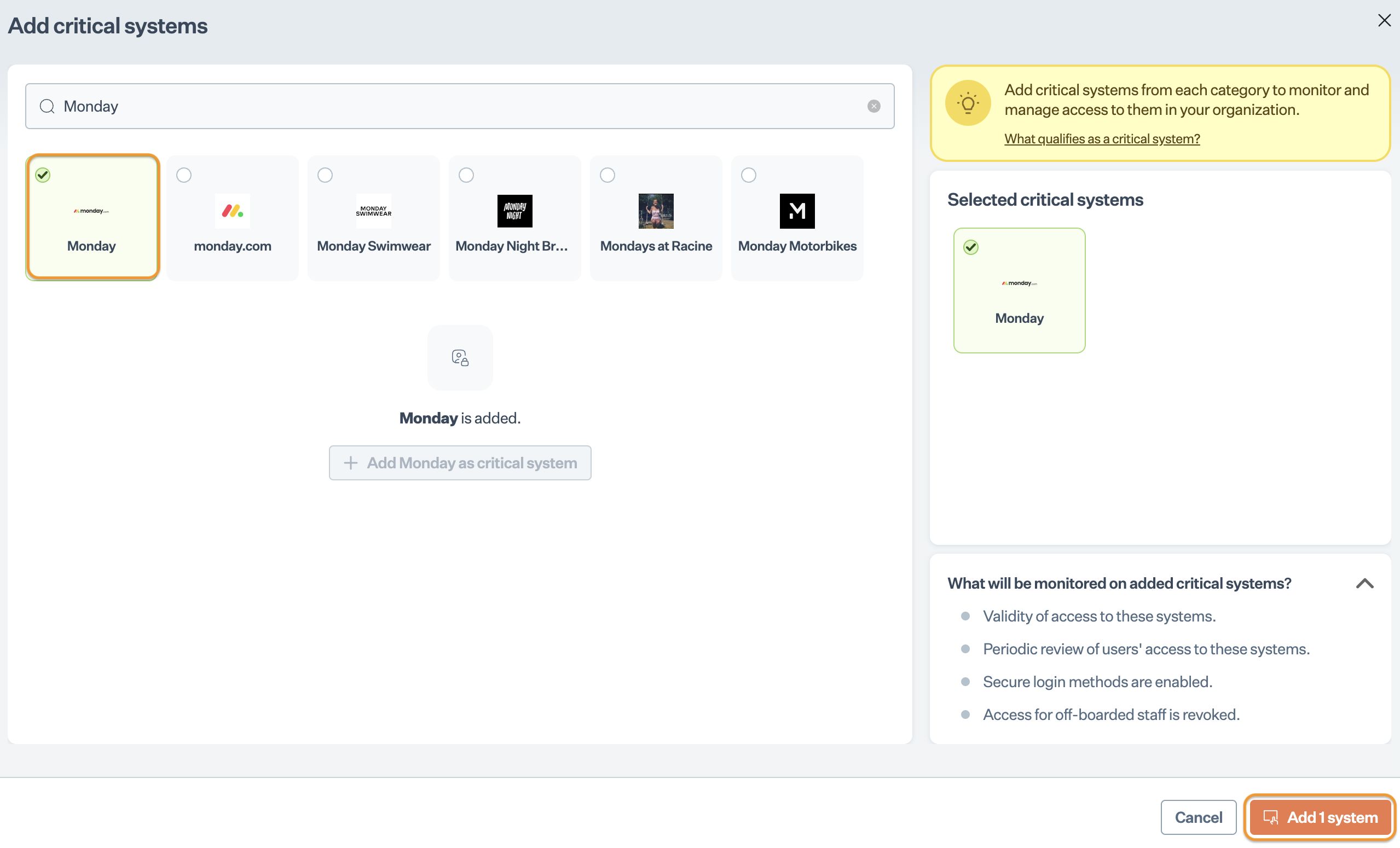Click the yellow lightbulb tip icon
The height and width of the screenshot is (848, 1400).
coord(968,103)
